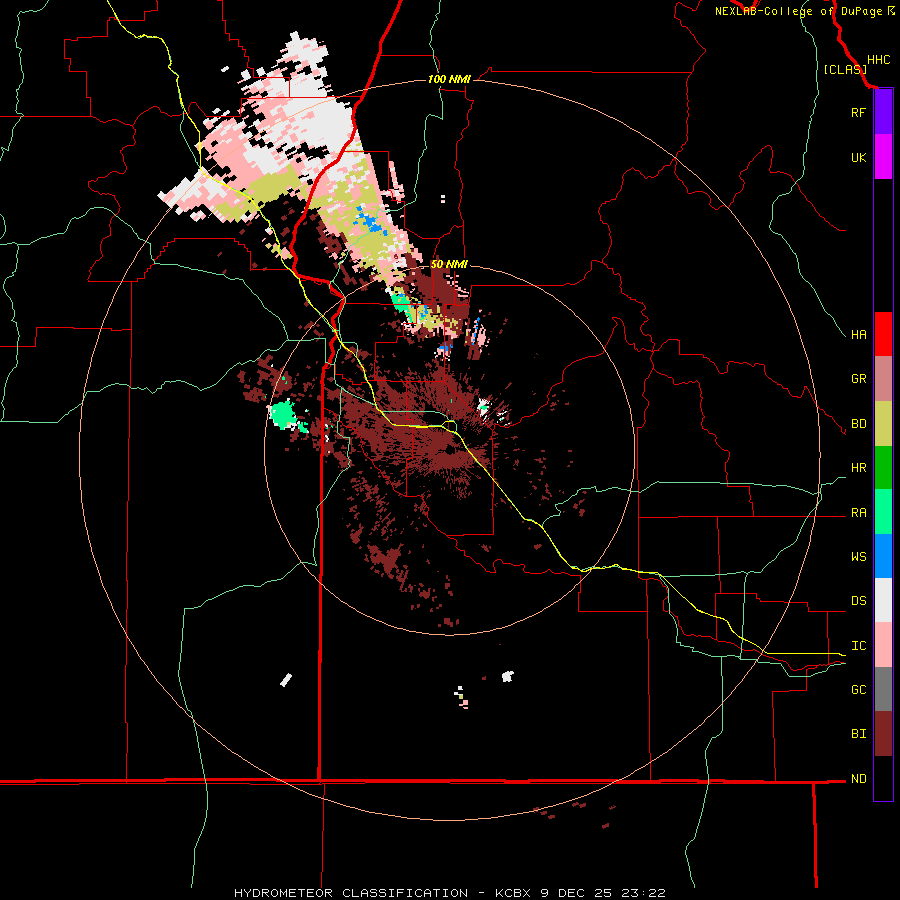This screenshot has height=900, width=900.
Task: Click the UK legend label text
Action: click(x=858, y=157)
